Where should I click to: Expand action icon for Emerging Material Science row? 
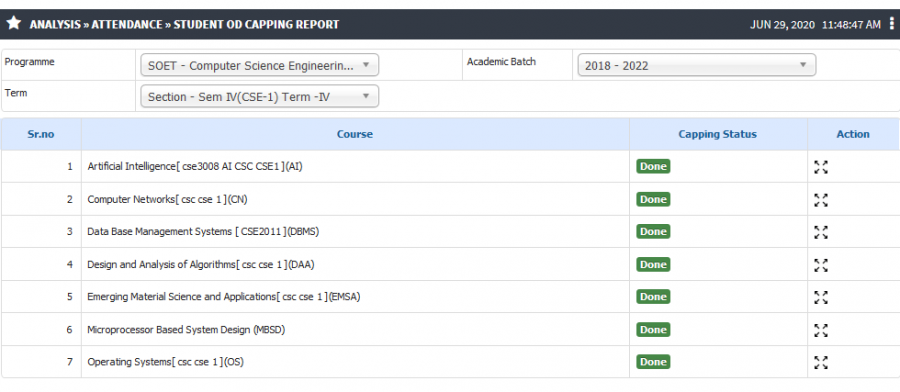pyautogui.click(x=821, y=297)
